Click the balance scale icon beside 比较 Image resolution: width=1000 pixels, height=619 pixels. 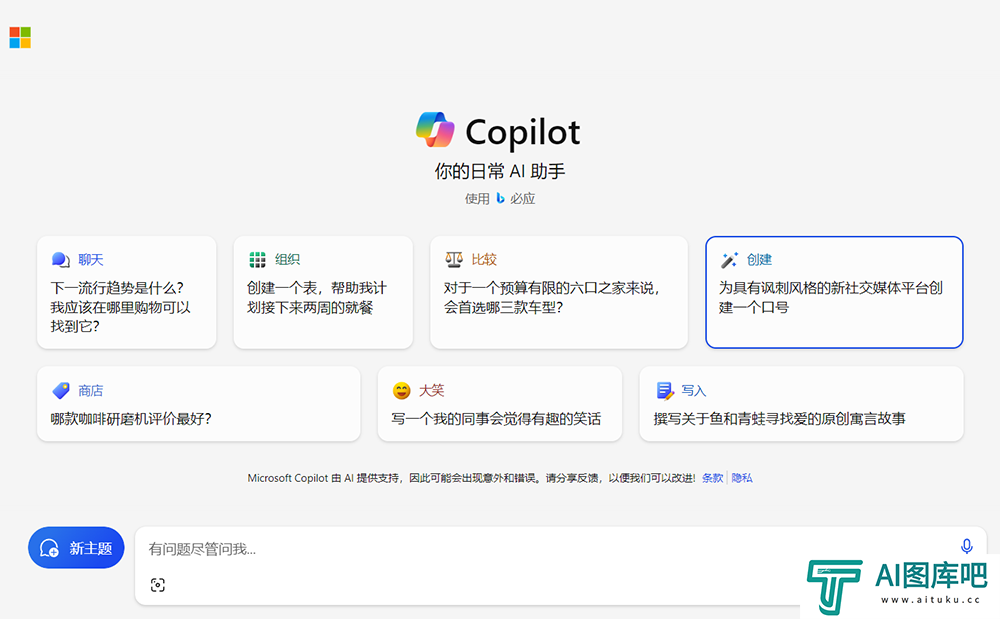click(453, 259)
